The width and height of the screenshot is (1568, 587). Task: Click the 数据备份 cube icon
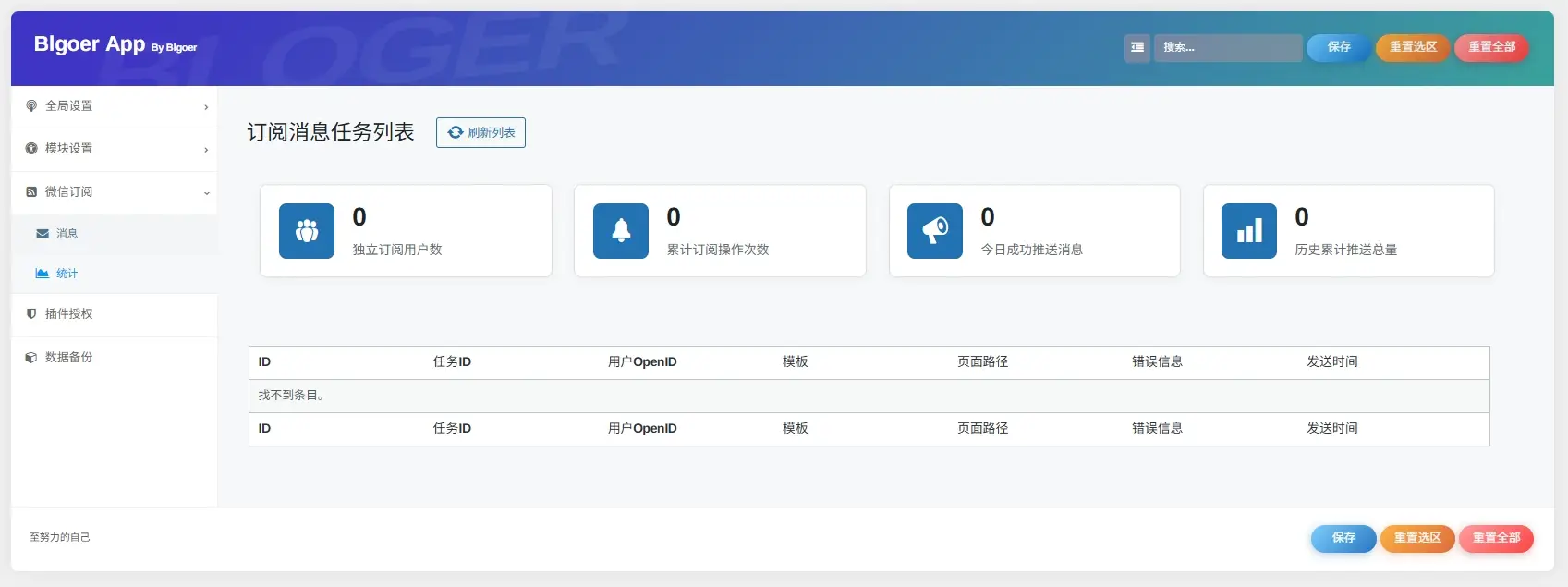pyautogui.click(x=31, y=358)
